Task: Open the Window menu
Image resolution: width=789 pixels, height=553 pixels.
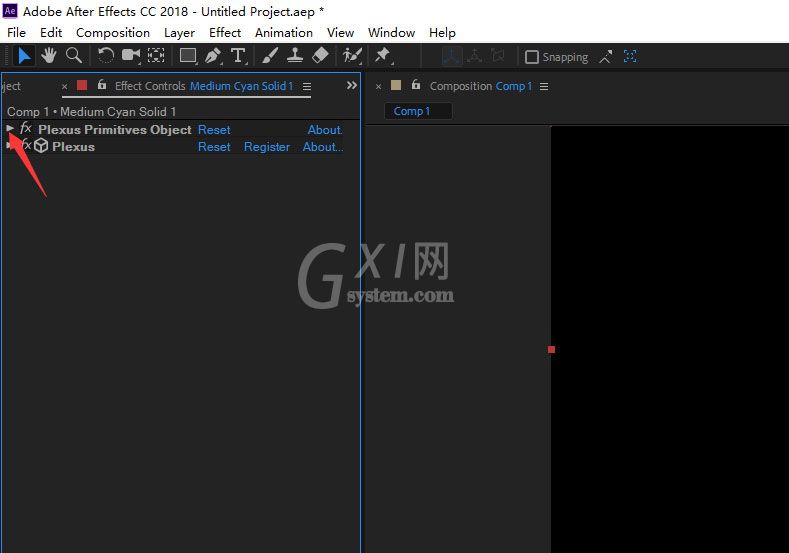Action: pyautogui.click(x=391, y=33)
